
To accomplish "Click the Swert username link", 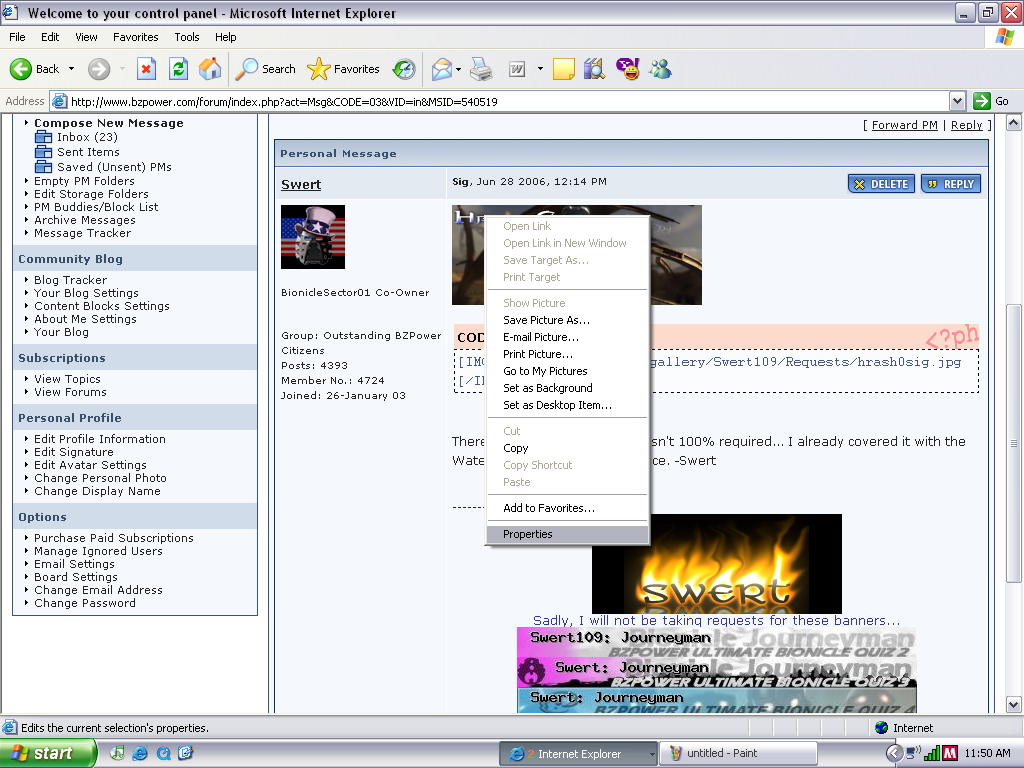I will pos(300,185).
